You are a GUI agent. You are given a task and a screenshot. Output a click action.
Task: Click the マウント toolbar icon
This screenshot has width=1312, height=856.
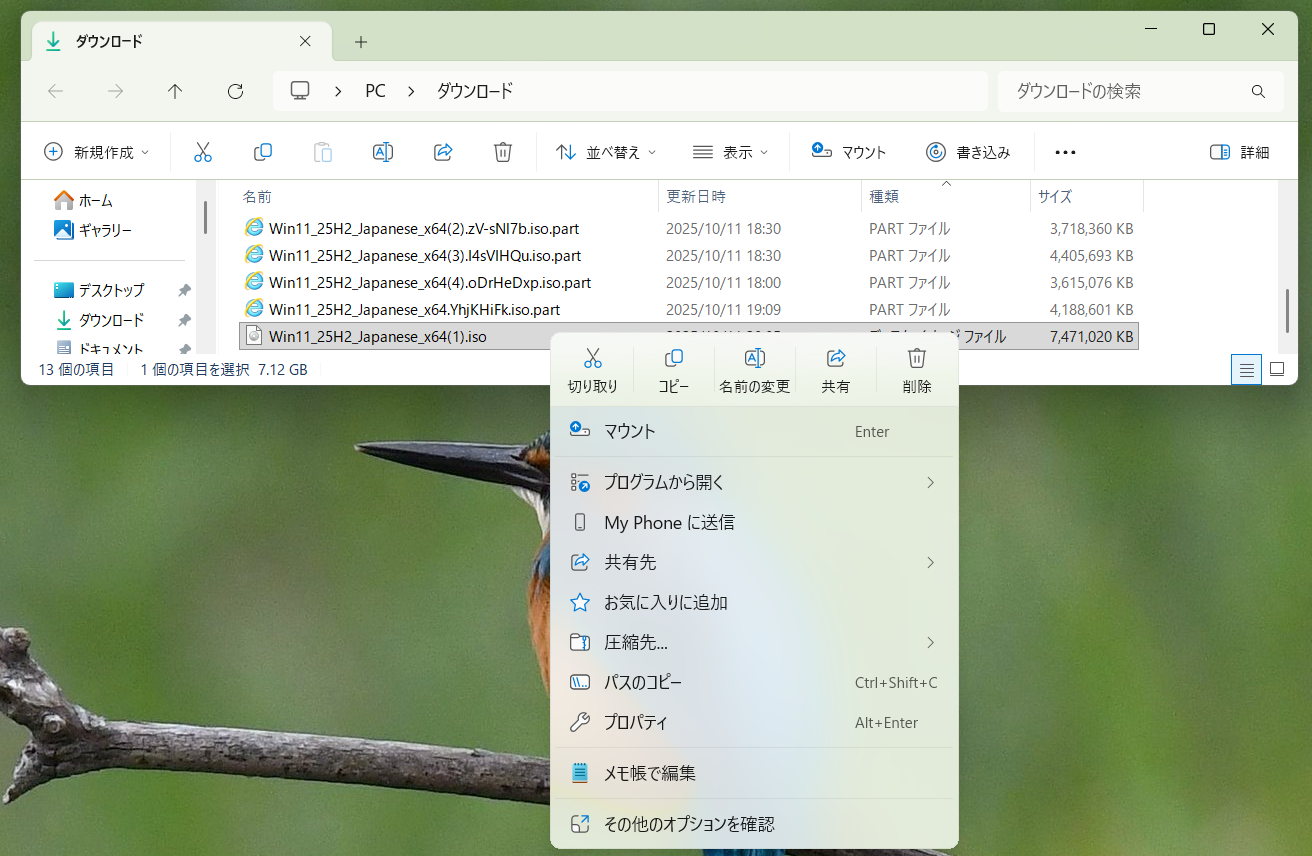848,151
